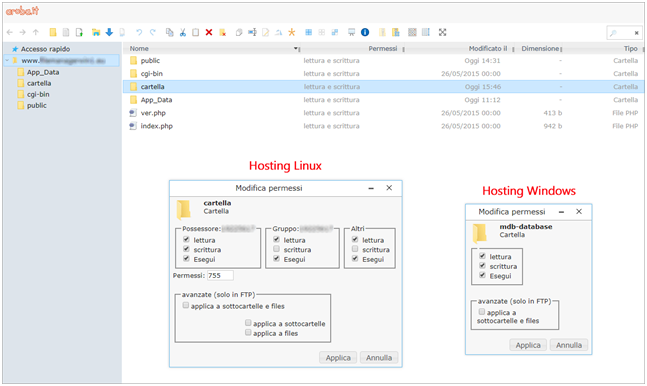Collapse the www site root tree node
The height and width of the screenshot is (386, 647).
[x=7, y=61]
